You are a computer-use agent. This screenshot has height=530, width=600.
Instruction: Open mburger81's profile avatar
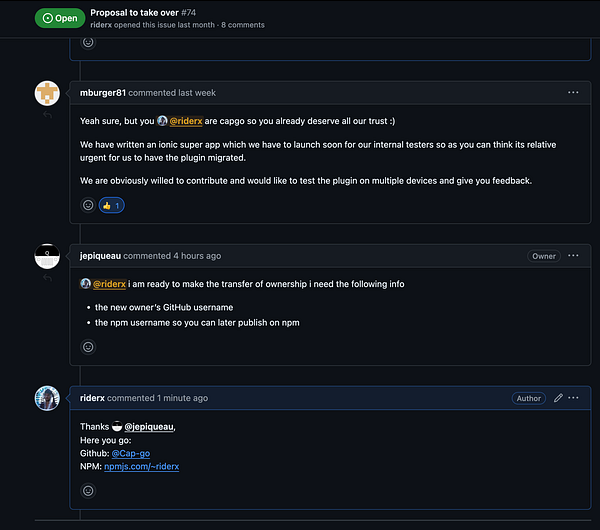click(47, 93)
